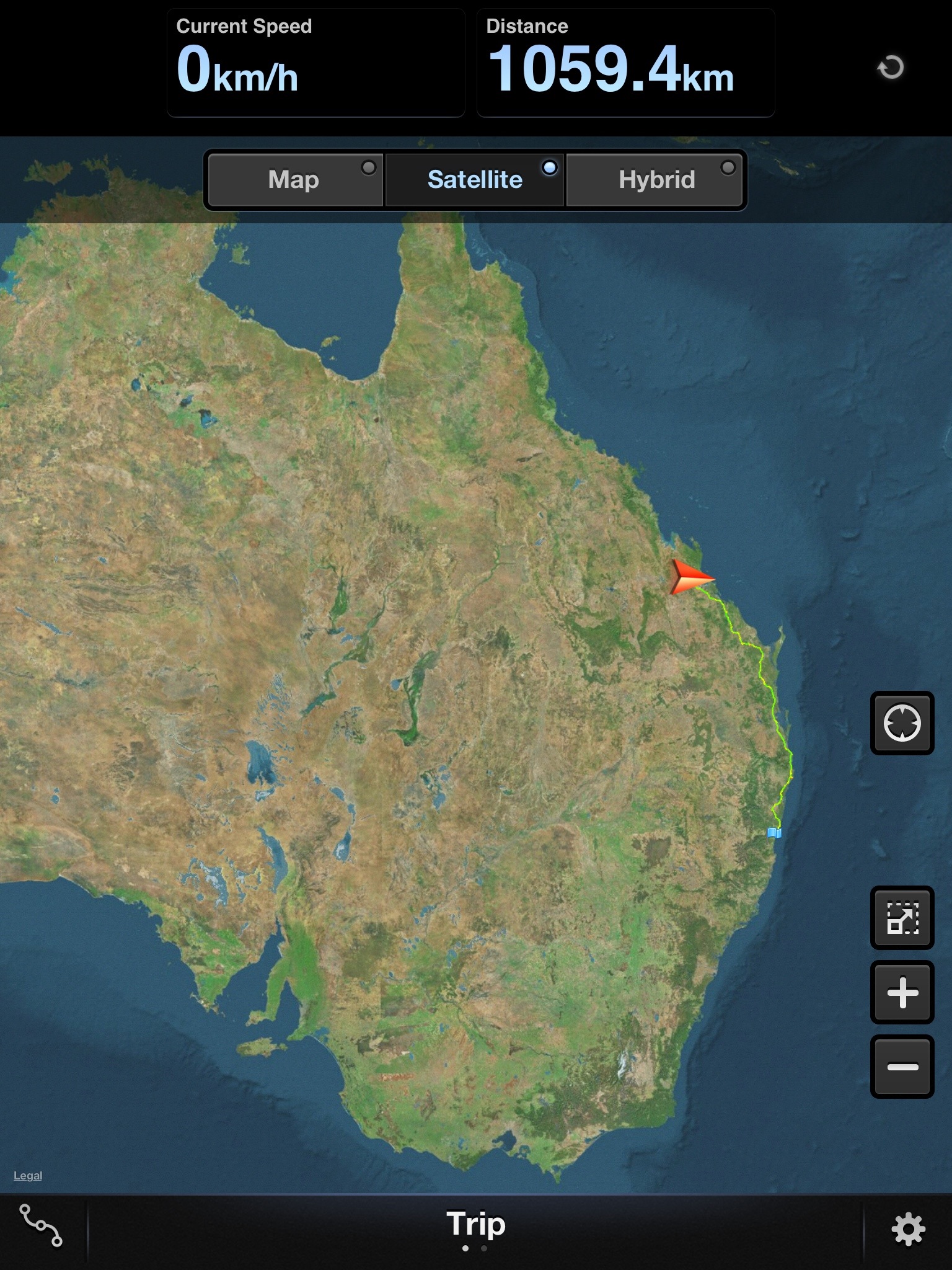952x1270 pixels.
Task: Zoom in with the plus button
Action: 902,993
